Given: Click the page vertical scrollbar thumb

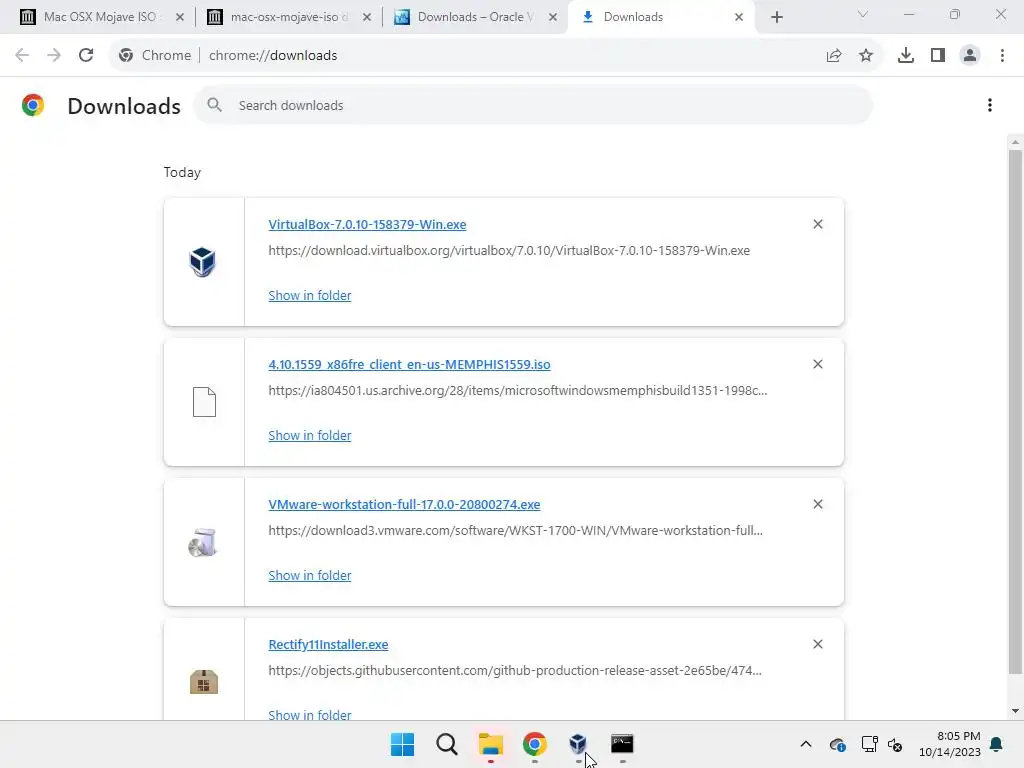Looking at the screenshot, I should (1015, 411).
